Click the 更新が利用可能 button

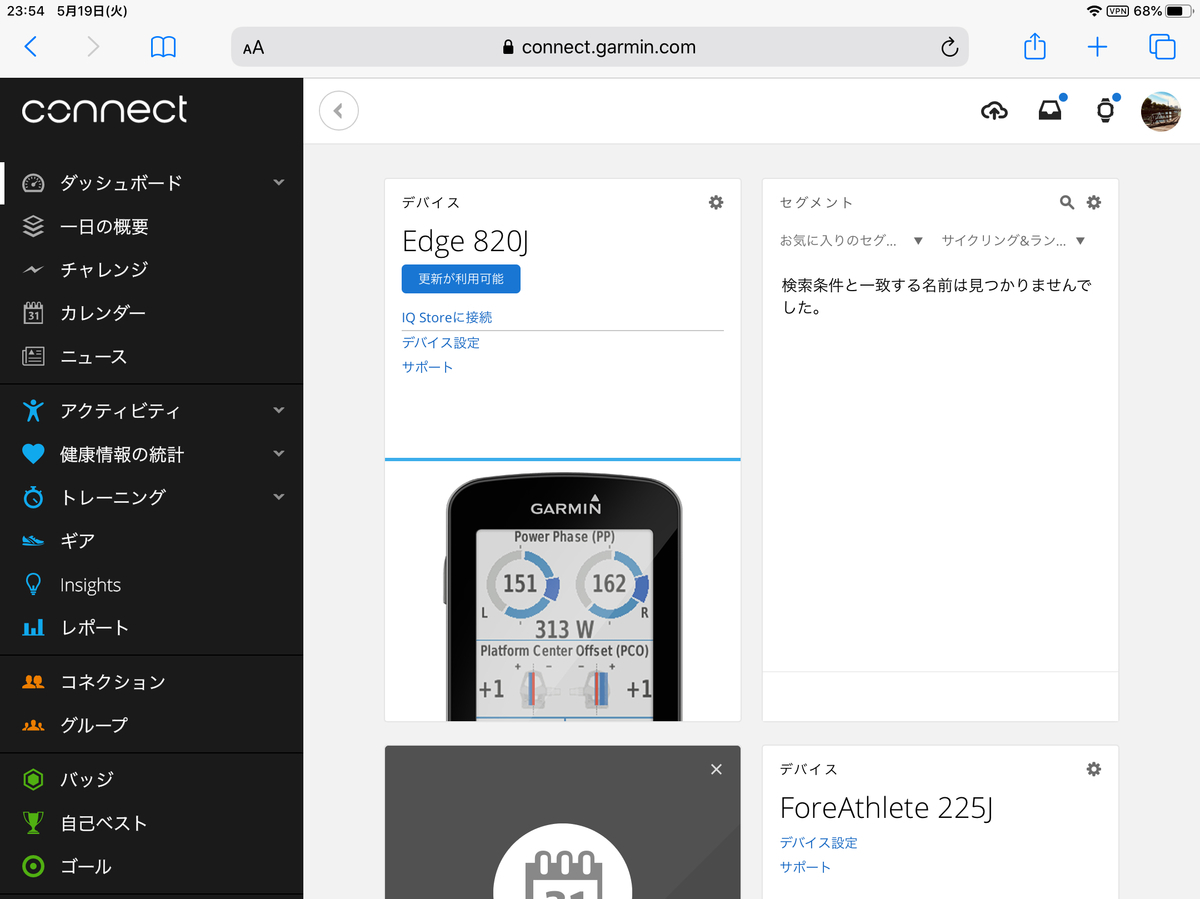pos(461,279)
